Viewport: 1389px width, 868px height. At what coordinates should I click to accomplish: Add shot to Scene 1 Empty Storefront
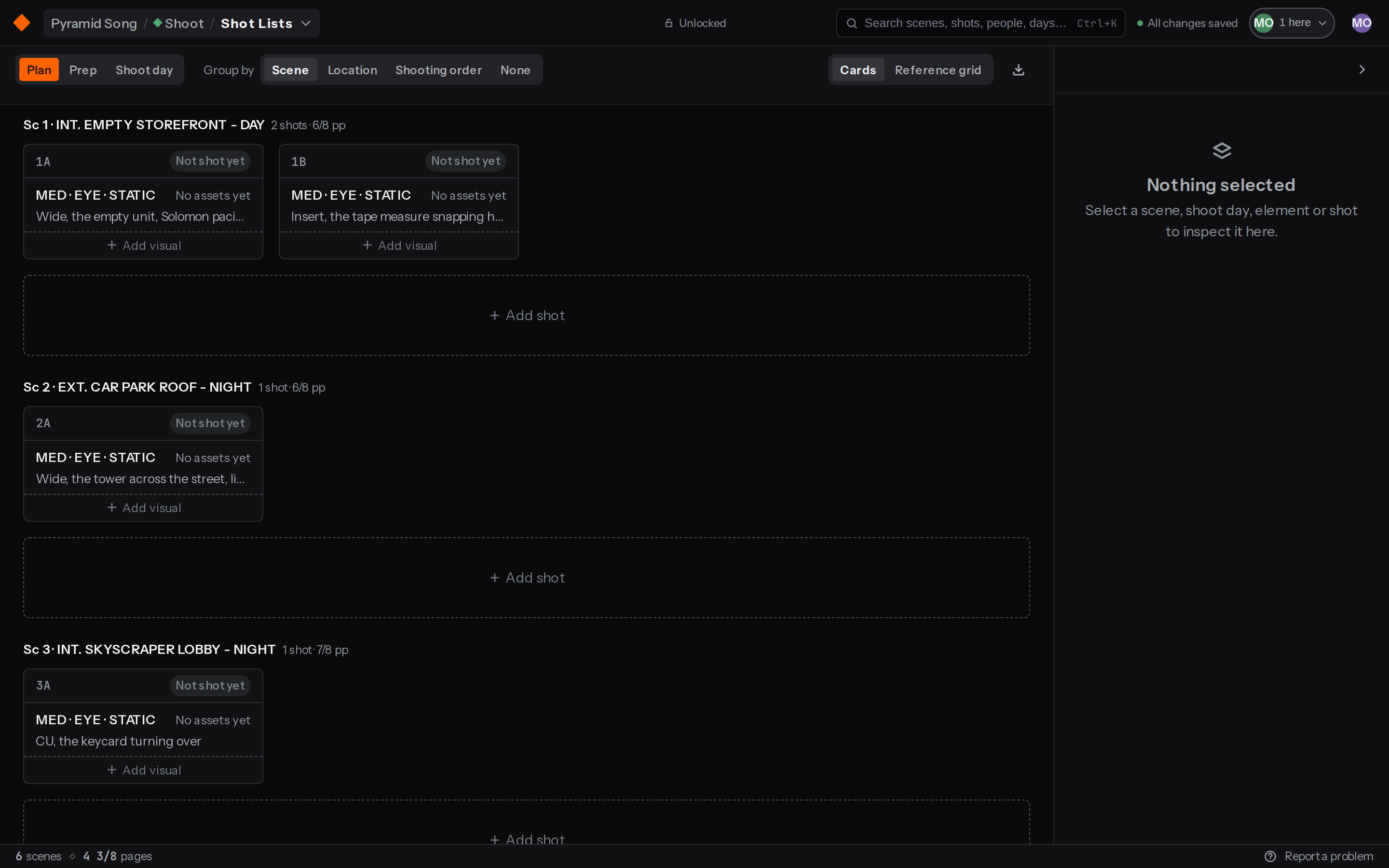526,315
